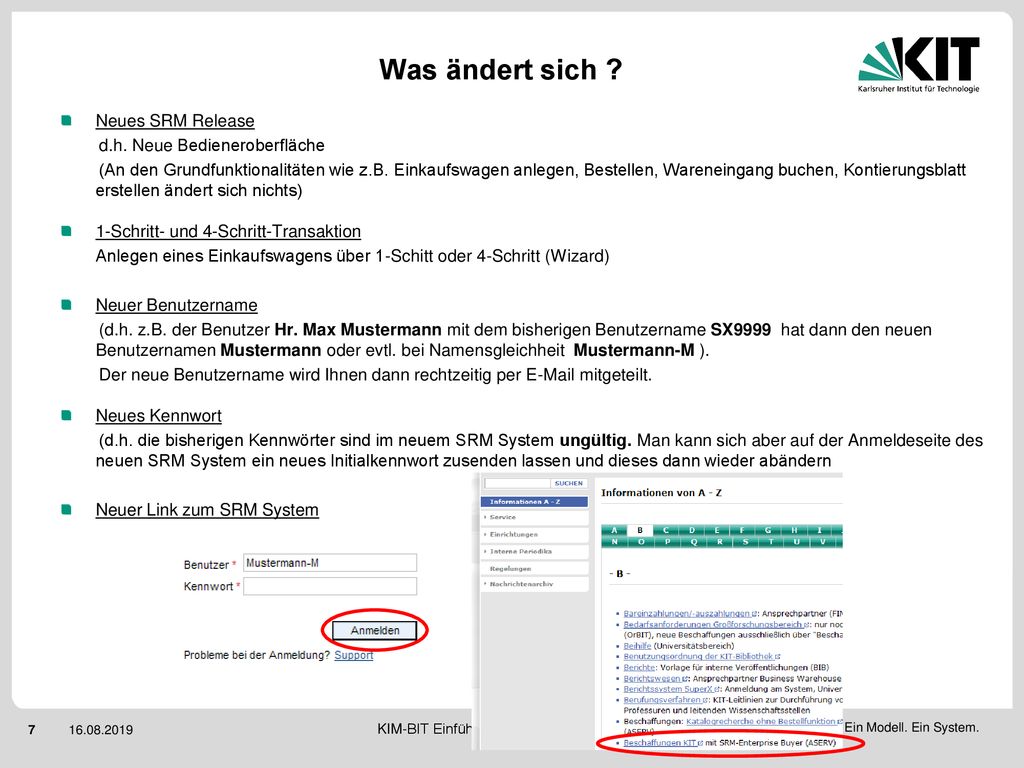The width and height of the screenshot is (1024, 768).
Task: Click the SUCHEN search button
Action: [x=568, y=483]
